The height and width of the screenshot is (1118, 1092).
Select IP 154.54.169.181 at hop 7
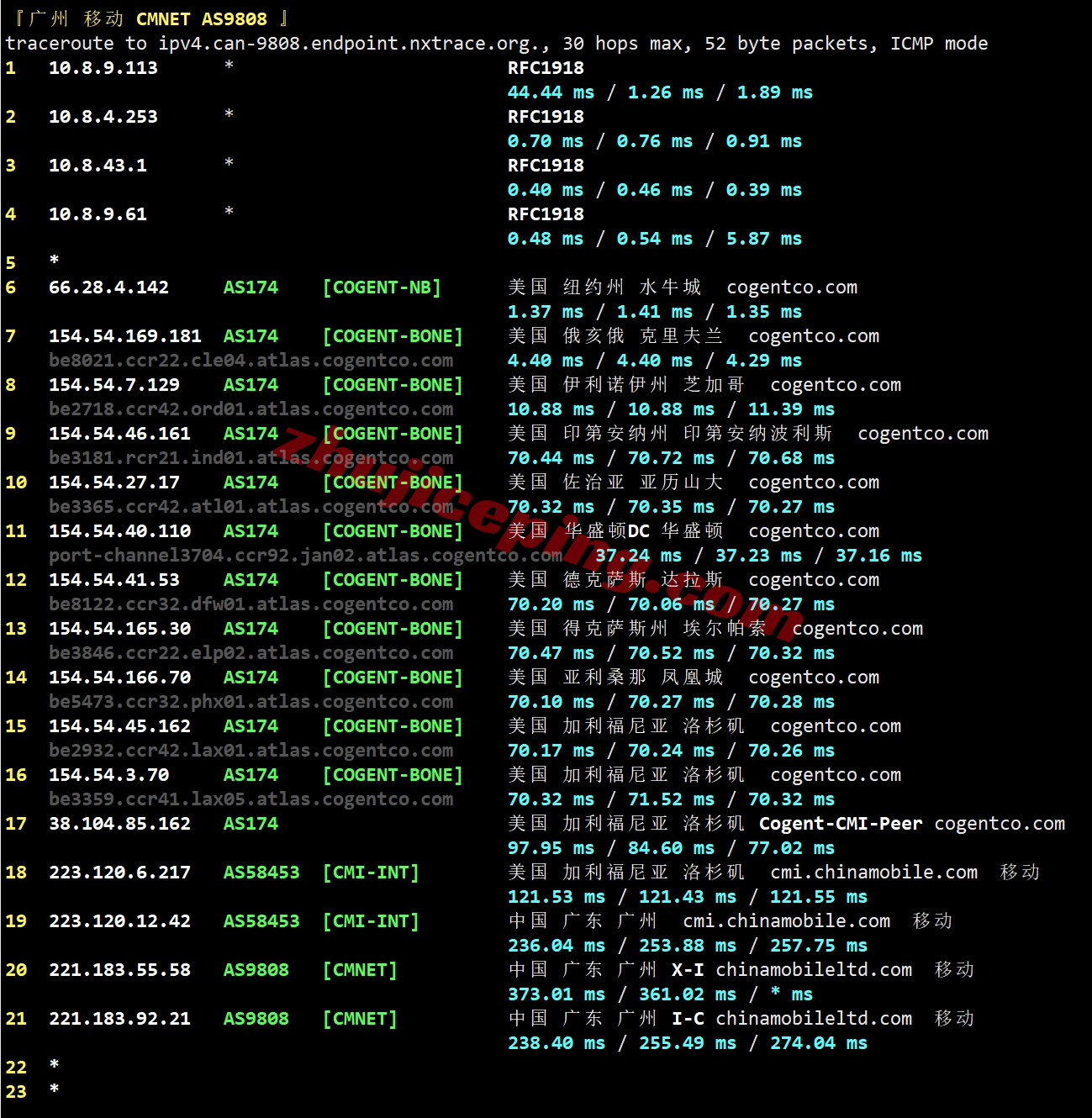tap(125, 336)
